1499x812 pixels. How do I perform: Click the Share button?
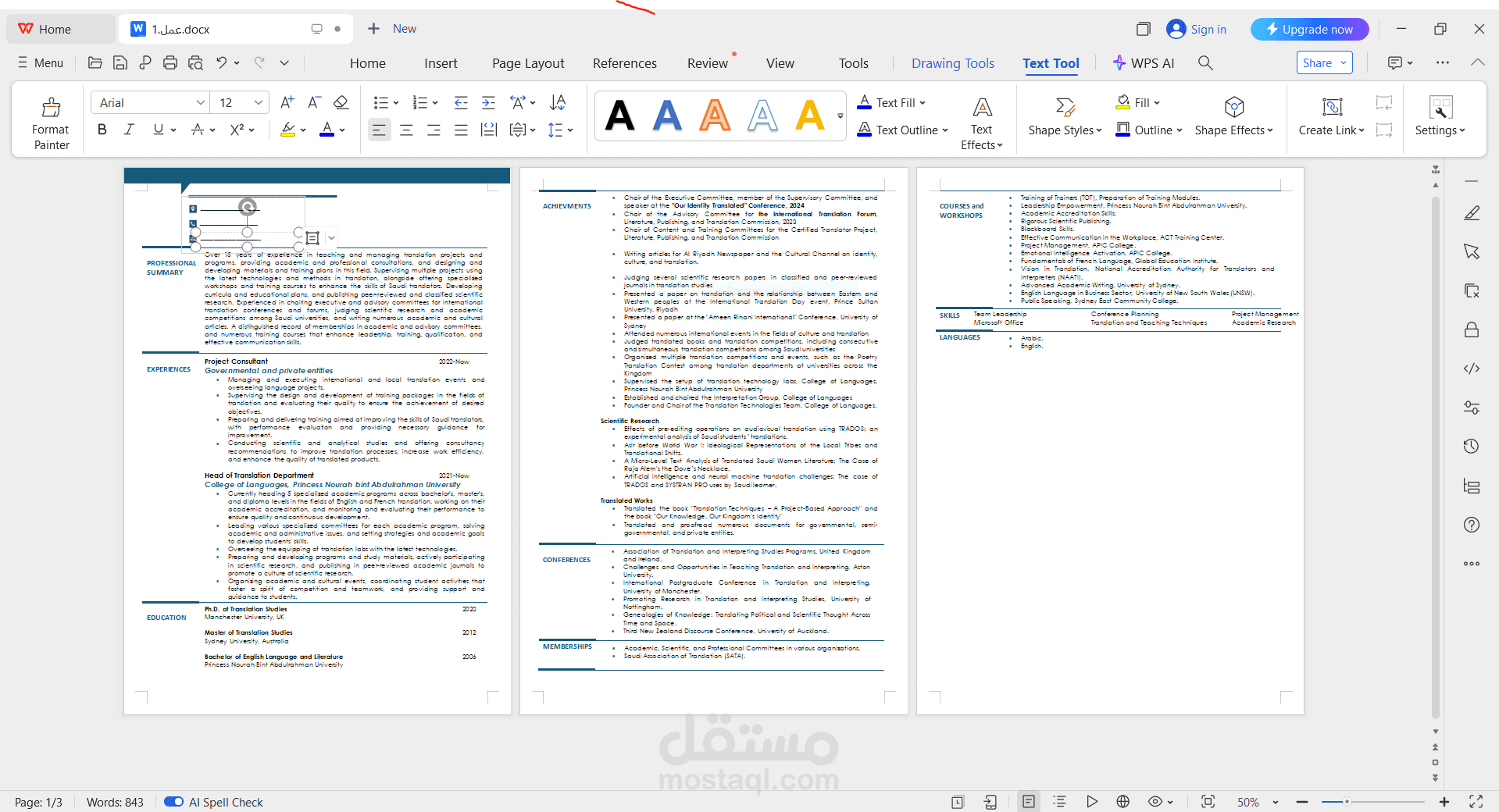1325,63
